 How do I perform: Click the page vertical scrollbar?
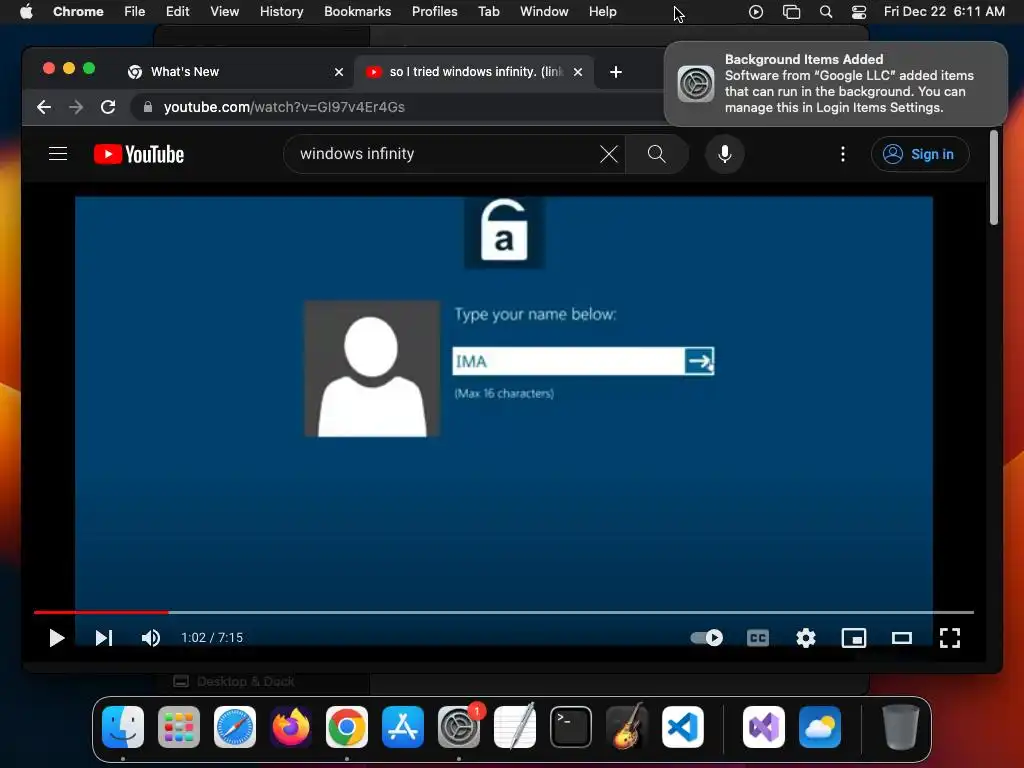[993, 178]
